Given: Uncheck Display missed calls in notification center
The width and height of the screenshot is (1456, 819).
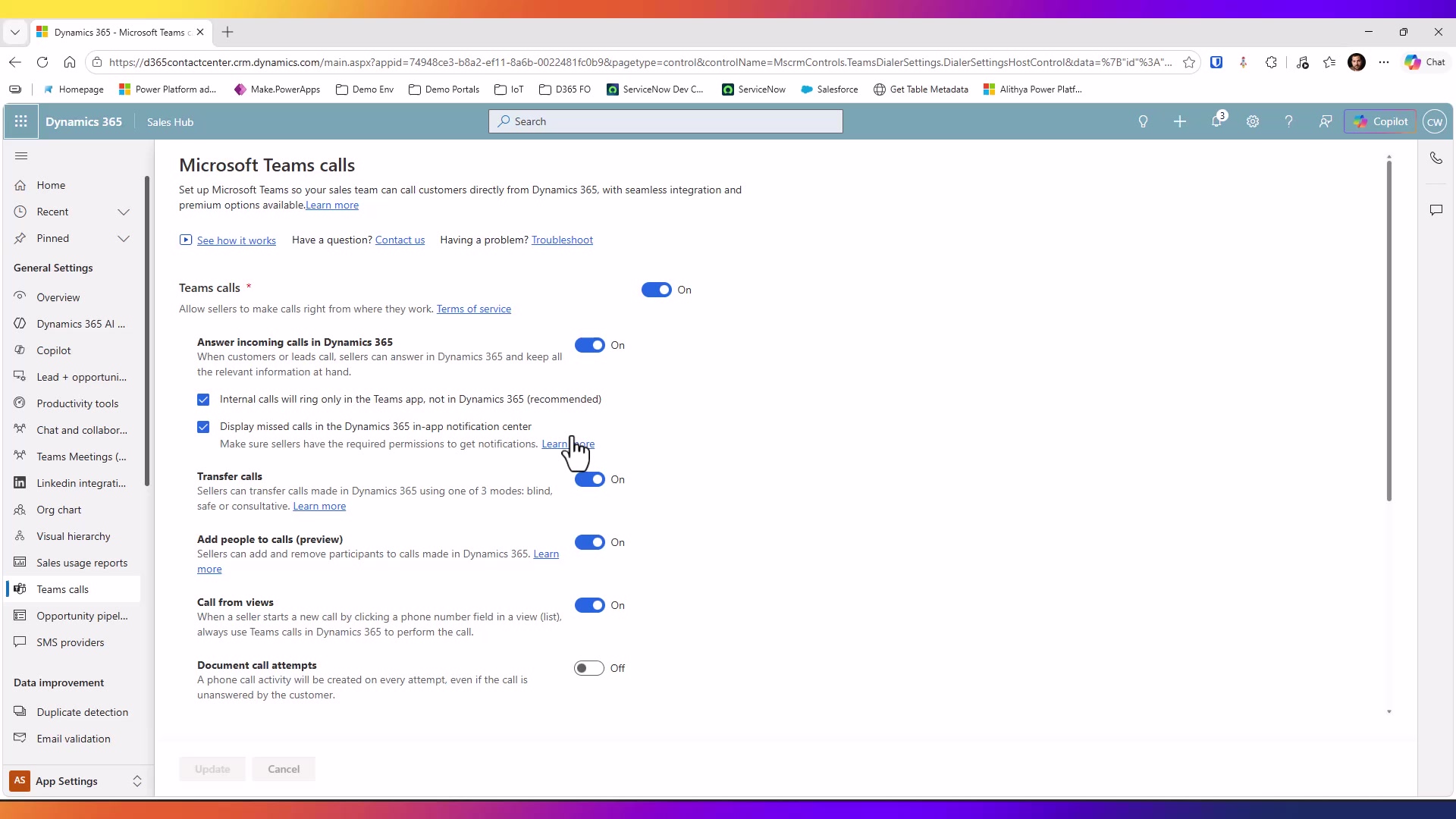Looking at the screenshot, I should coord(203,427).
